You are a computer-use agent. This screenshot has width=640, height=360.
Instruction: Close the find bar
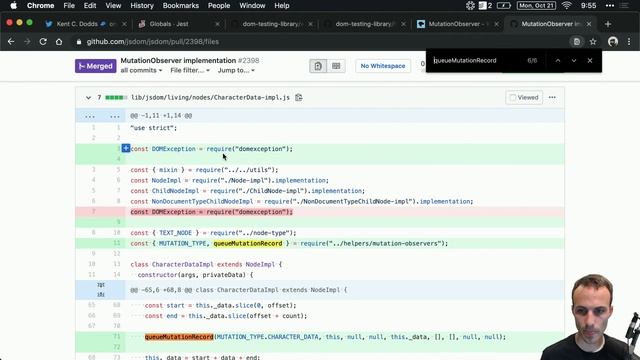point(590,60)
